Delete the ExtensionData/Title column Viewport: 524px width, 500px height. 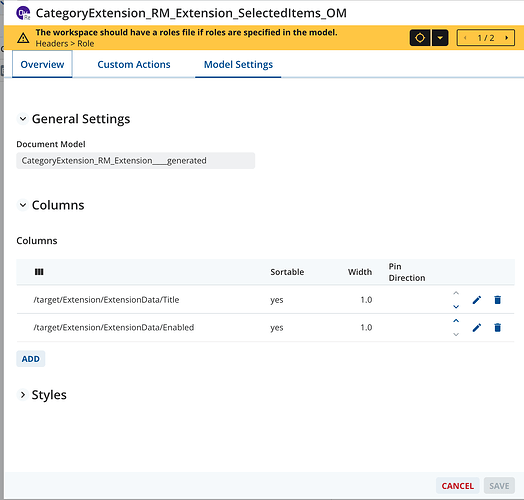(x=498, y=300)
